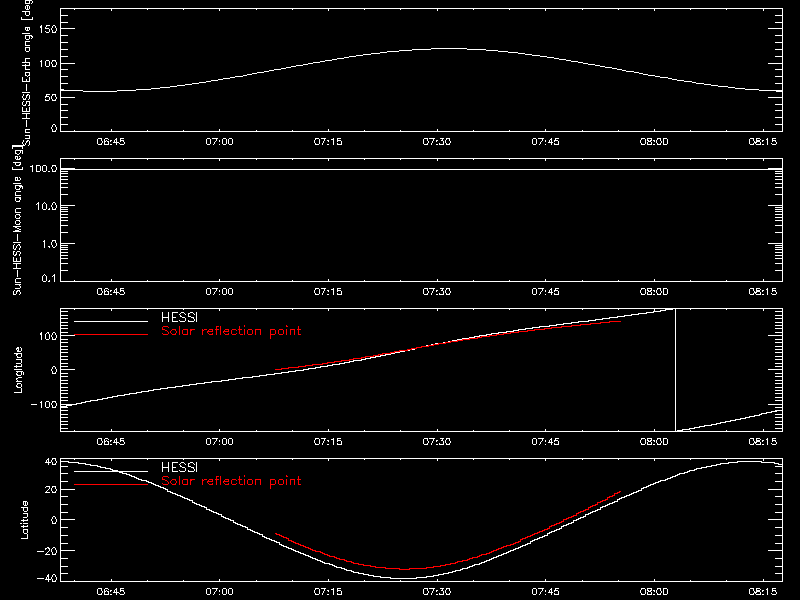Click white HESSI legend line sample in Latitude panel
The image size is (800, 600).
pyautogui.click(x=111, y=471)
